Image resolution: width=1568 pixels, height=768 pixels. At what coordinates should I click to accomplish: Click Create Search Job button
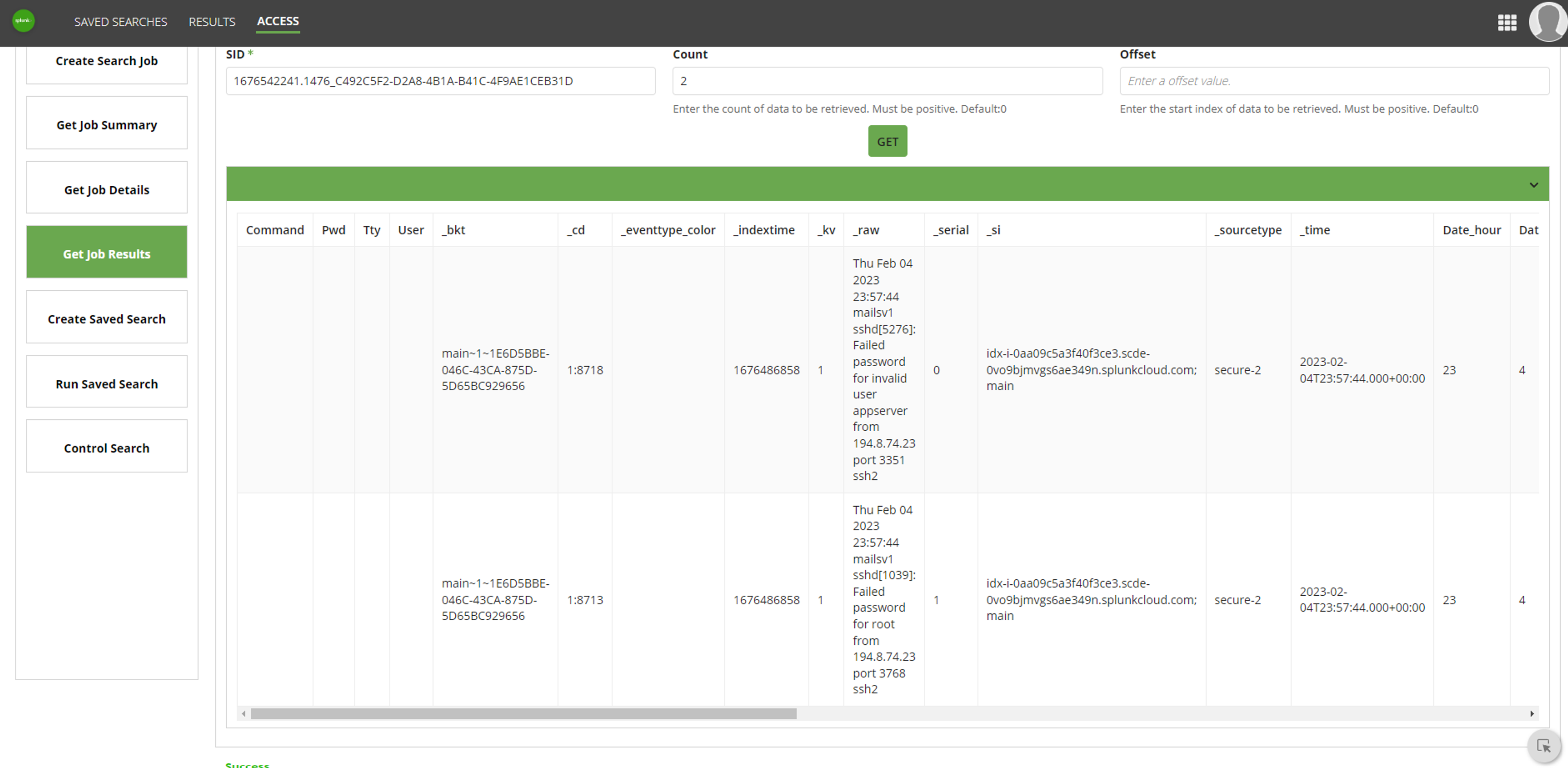[x=107, y=61]
